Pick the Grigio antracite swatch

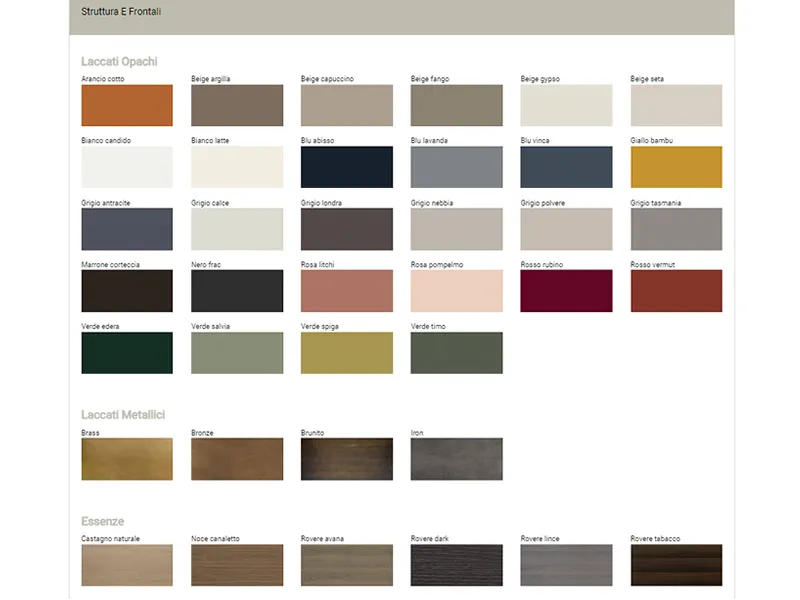pos(127,229)
